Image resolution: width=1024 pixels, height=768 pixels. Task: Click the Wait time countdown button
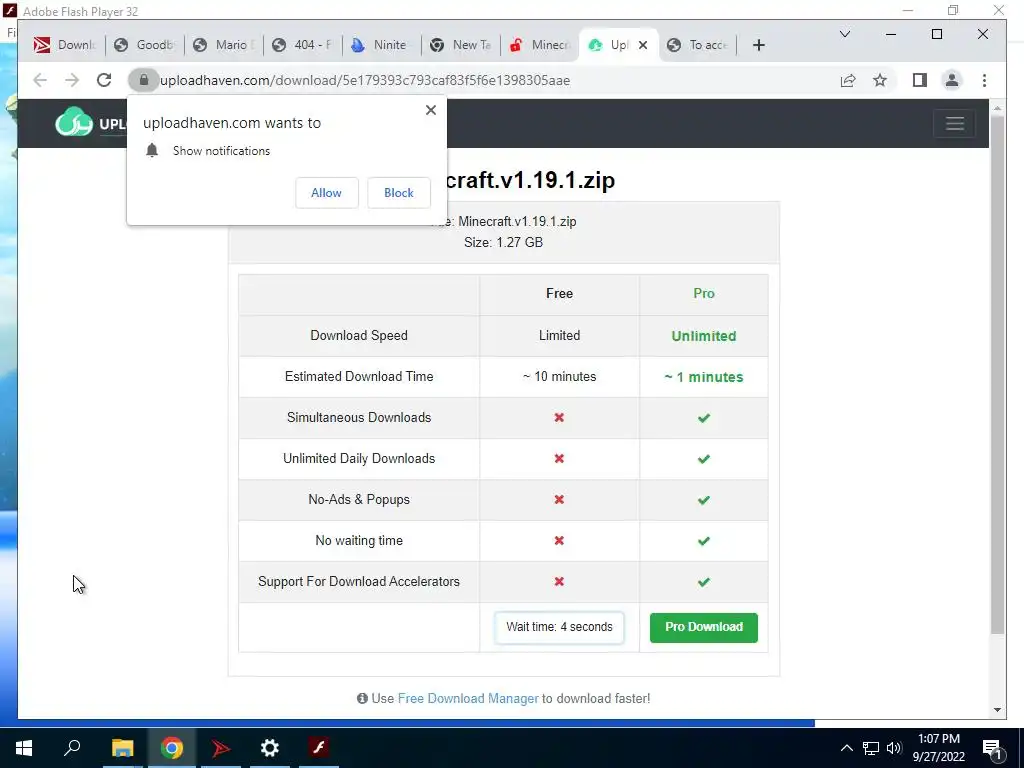[559, 627]
